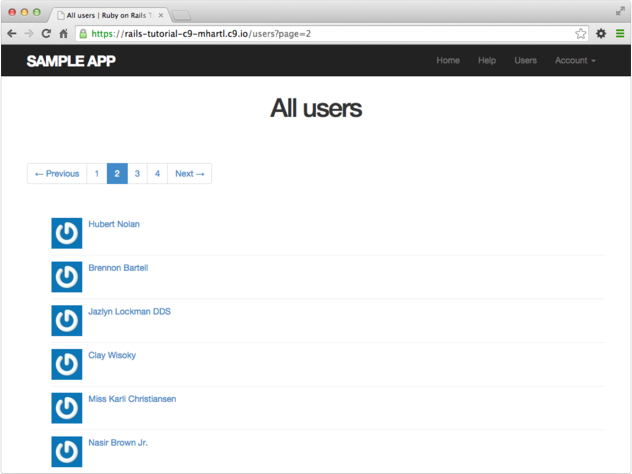Click the browser forward arrow
Screen dimensions: 632x474
tap(28, 33)
